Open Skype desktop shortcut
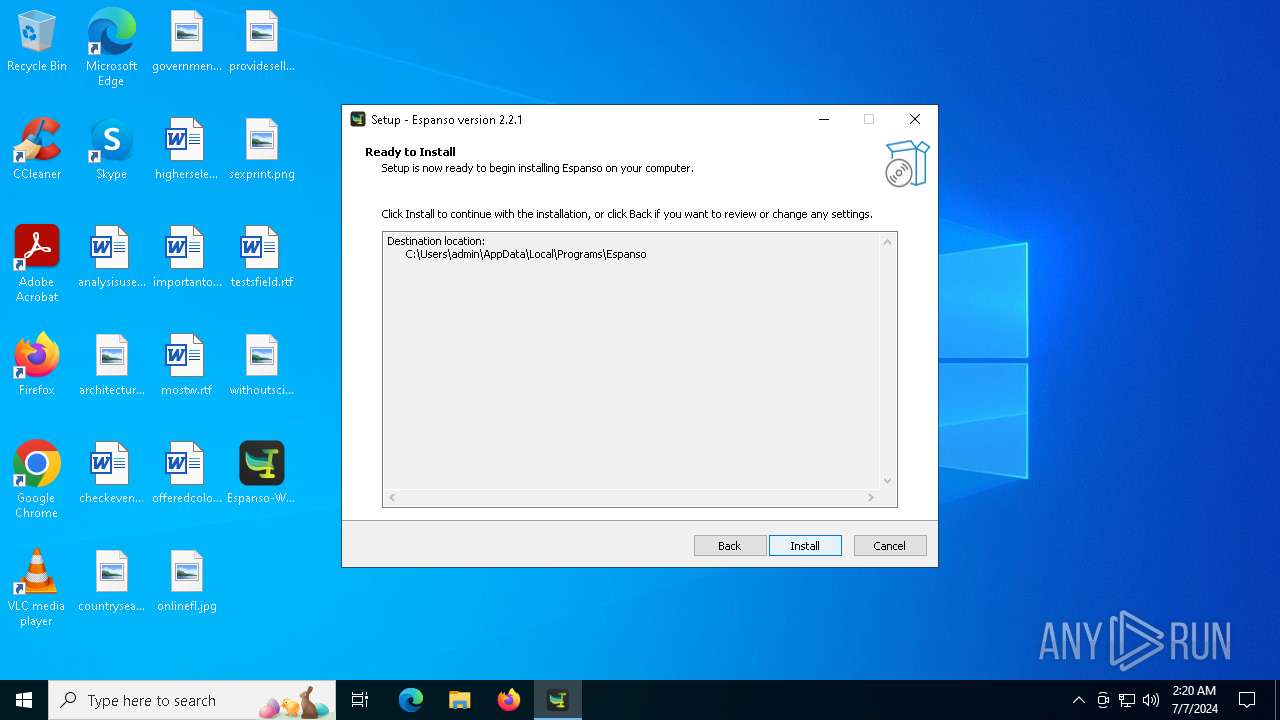Viewport: 1280px width, 720px height. tap(111, 150)
